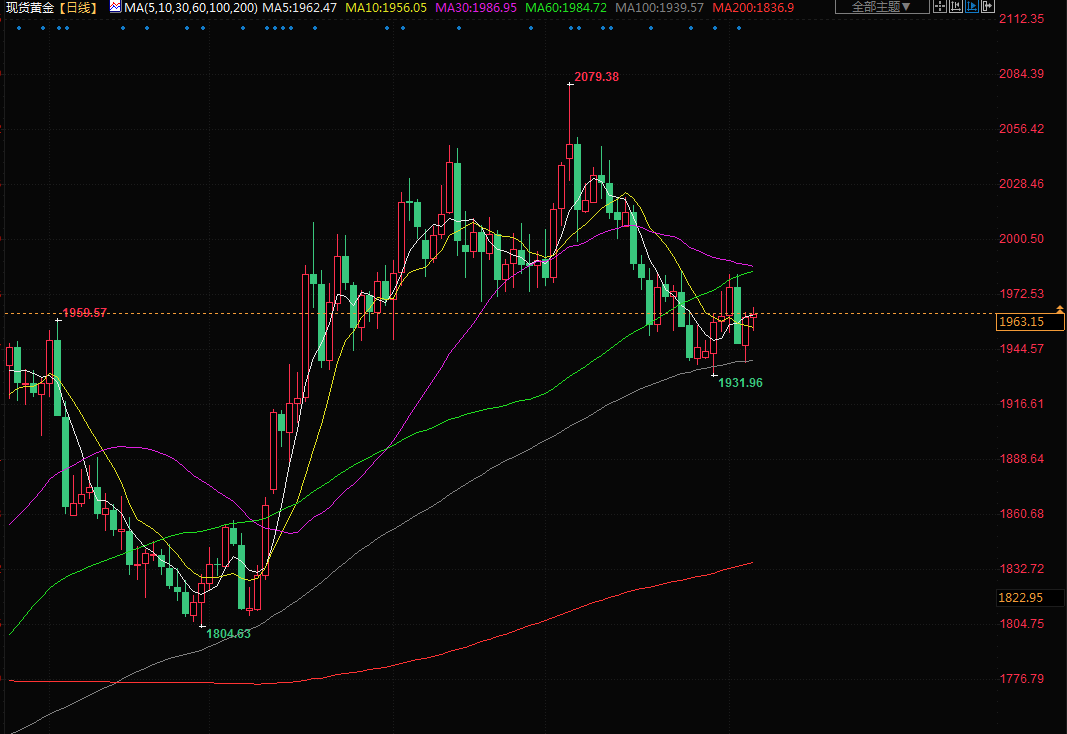Click the 现货黄金 instrument title
The height and width of the screenshot is (734, 1067).
(29, 7)
